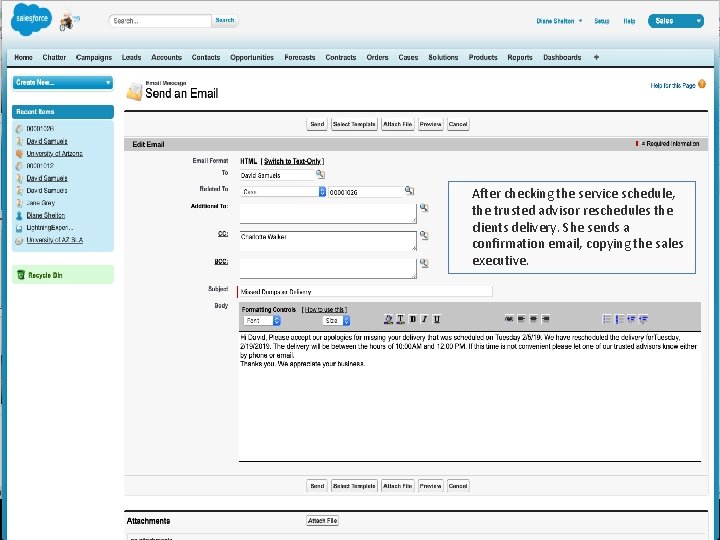Align text right in body

click(546, 318)
